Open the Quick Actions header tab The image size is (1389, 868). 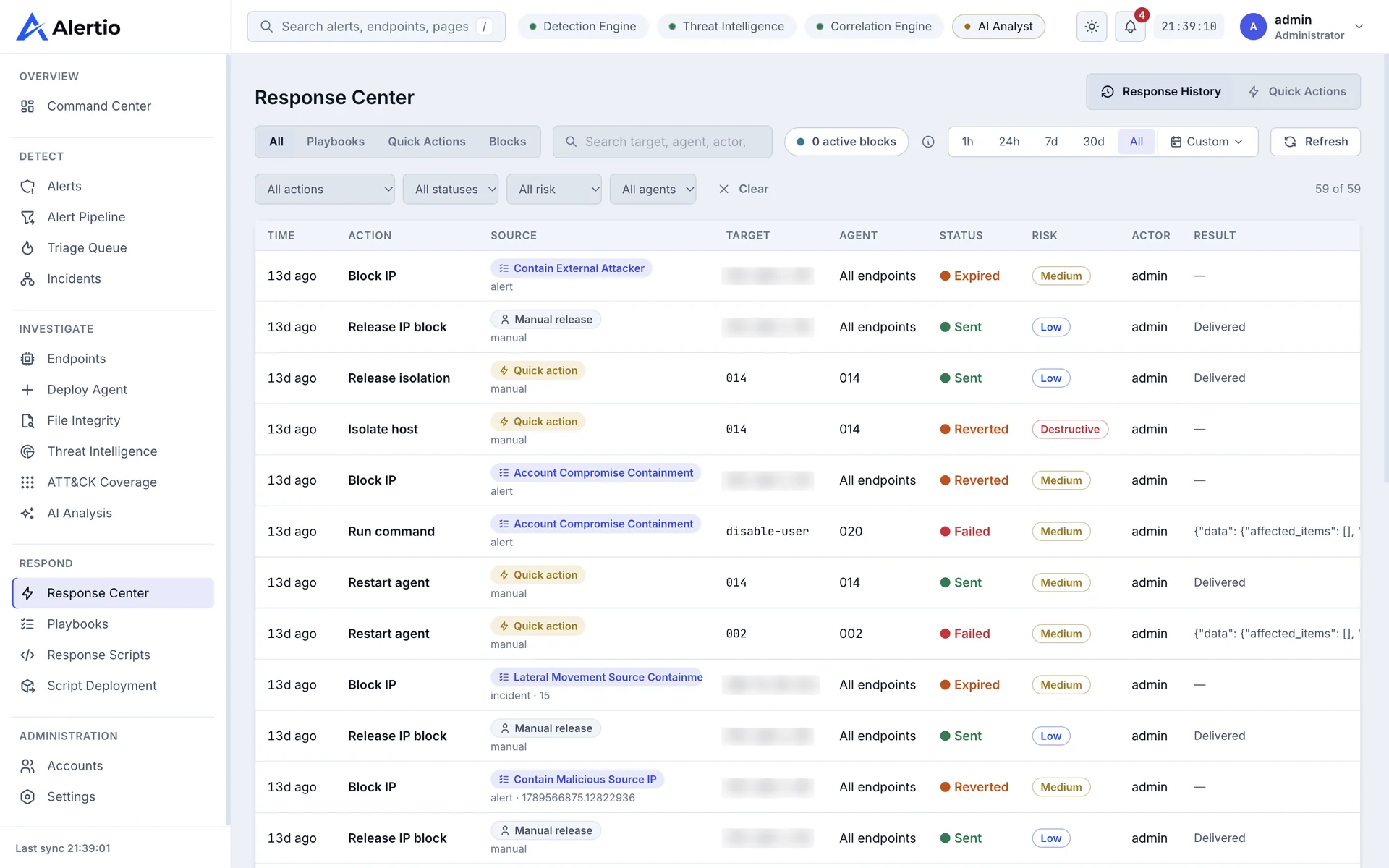point(1297,92)
